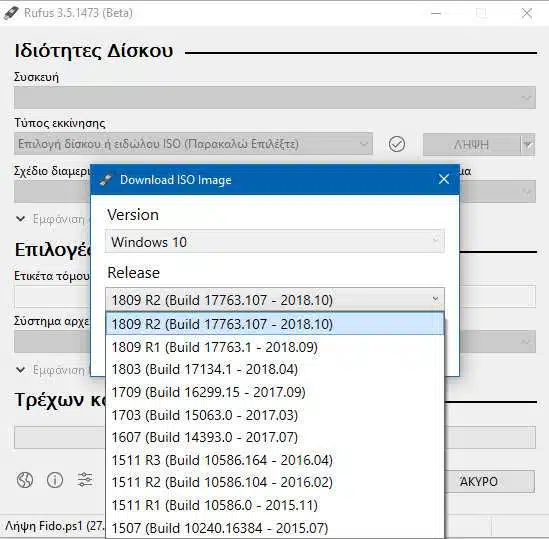The image size is (549, 539).
Task: Click the ΛΗΨΗ download button
Action: pos(471,144)
